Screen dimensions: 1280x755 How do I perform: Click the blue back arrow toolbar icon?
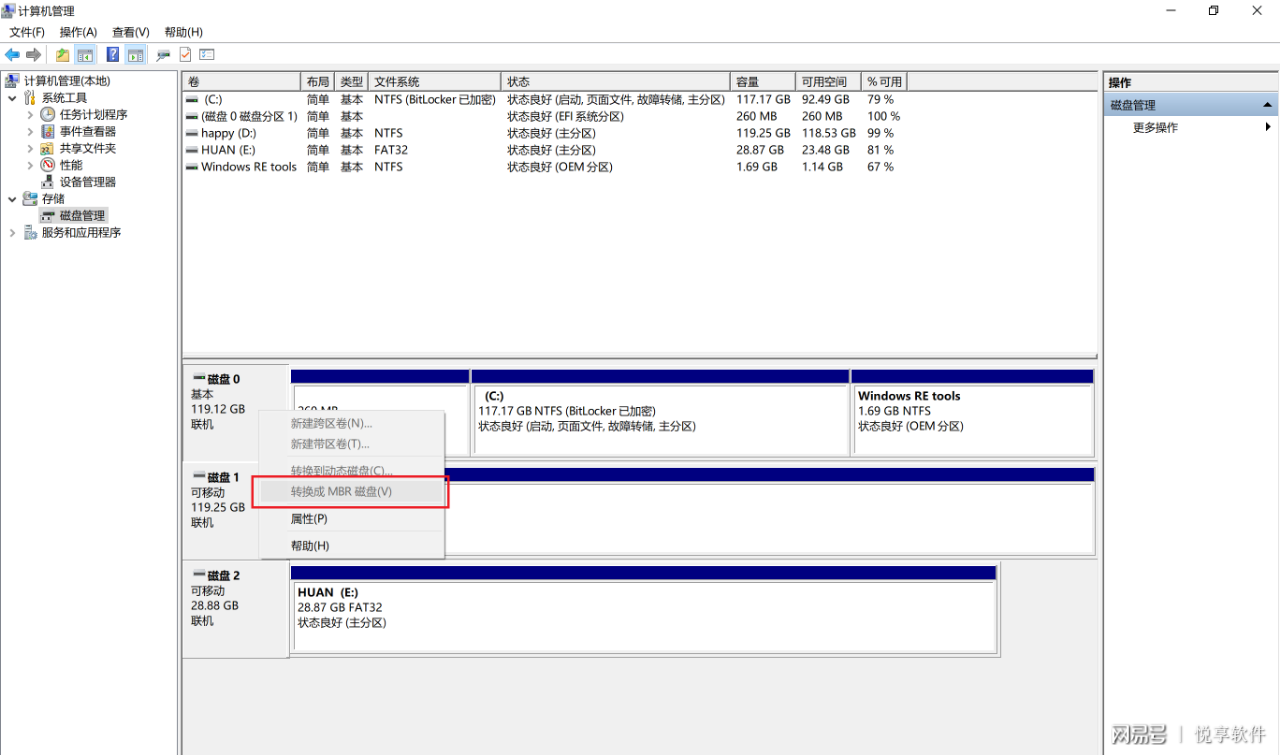[x=12, y=55]
